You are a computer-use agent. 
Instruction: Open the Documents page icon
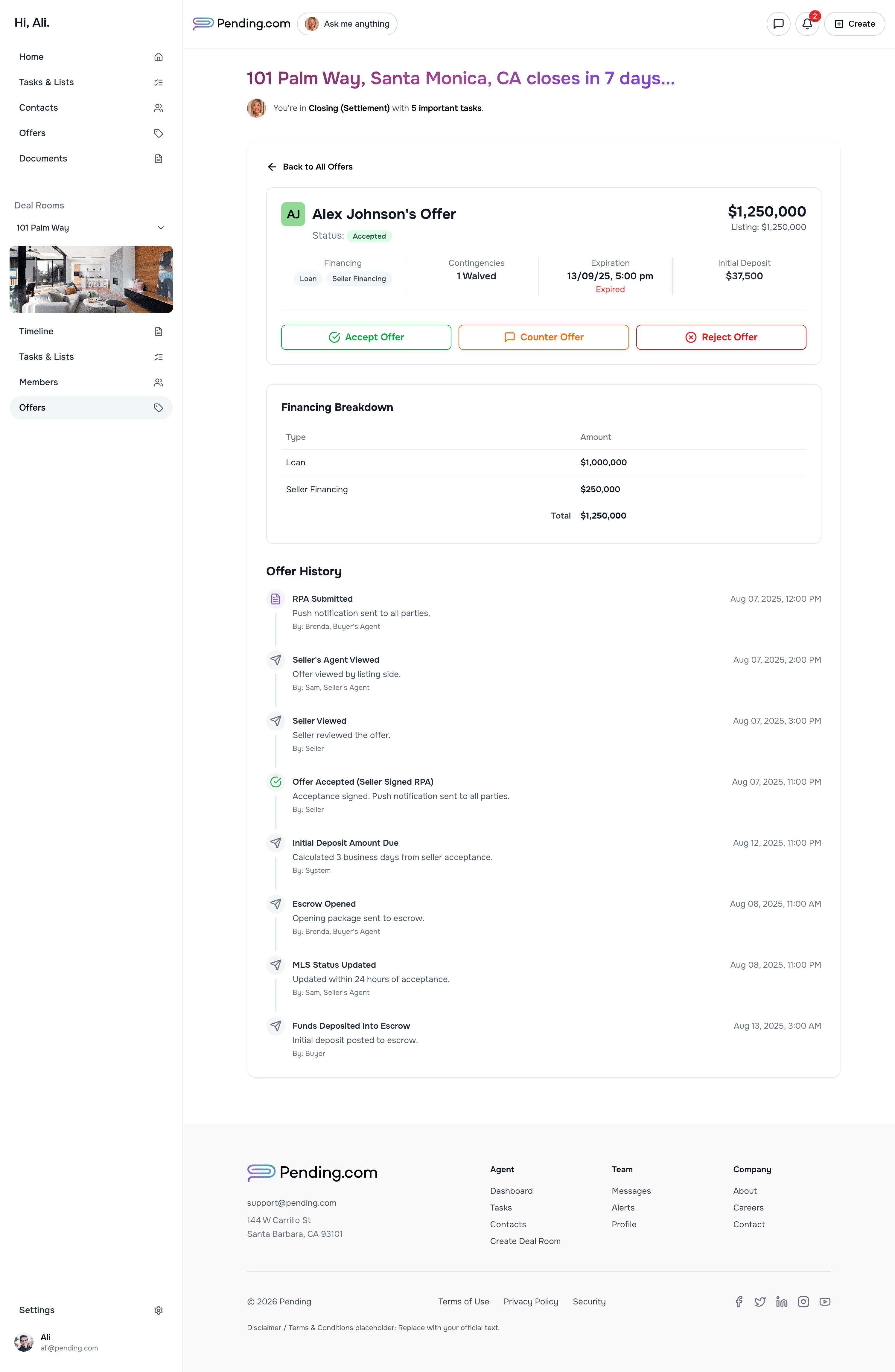pyautogui.click(x=159, y=158)
